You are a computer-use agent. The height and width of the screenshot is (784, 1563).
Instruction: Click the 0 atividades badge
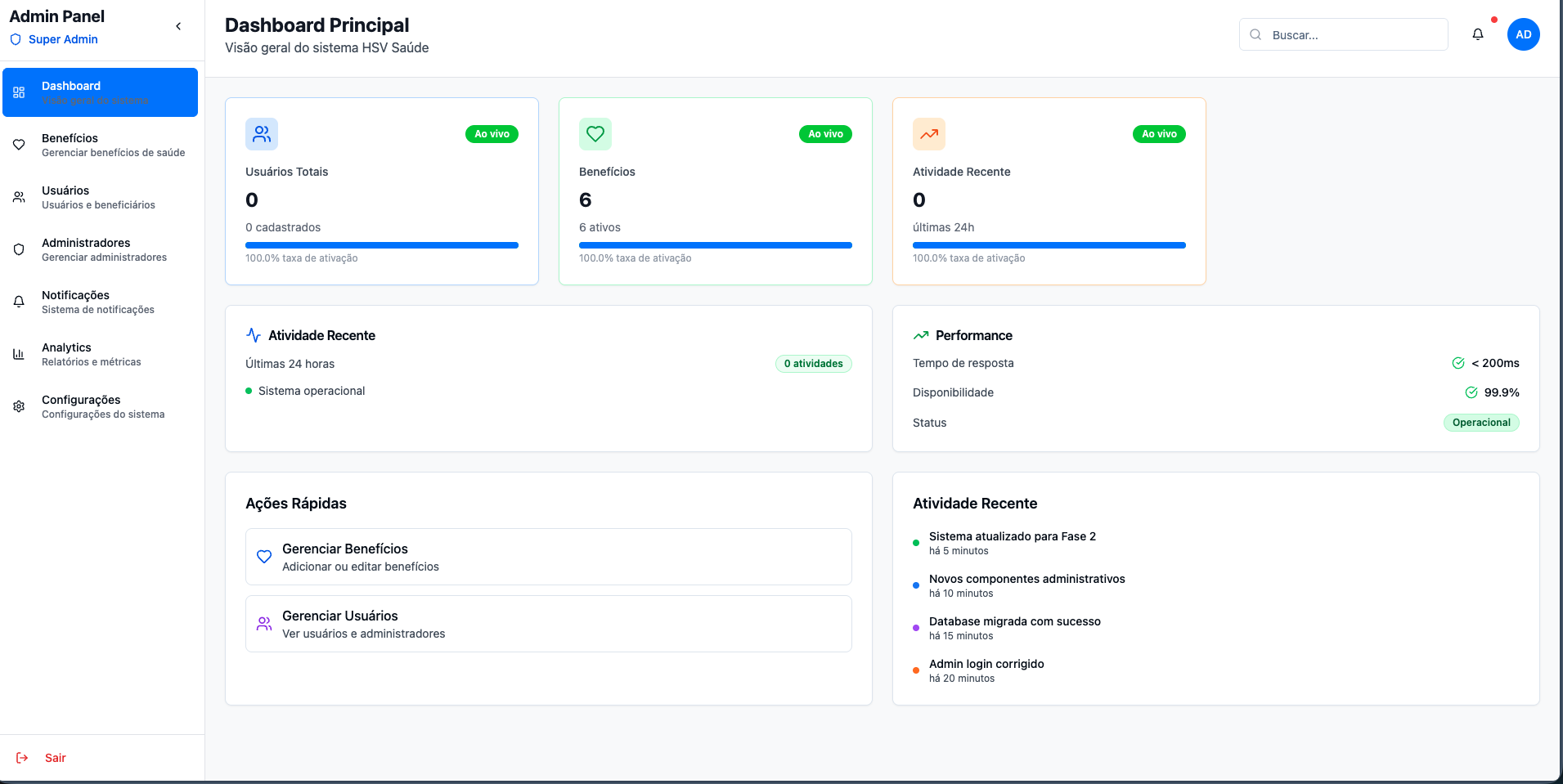[813, 364]
